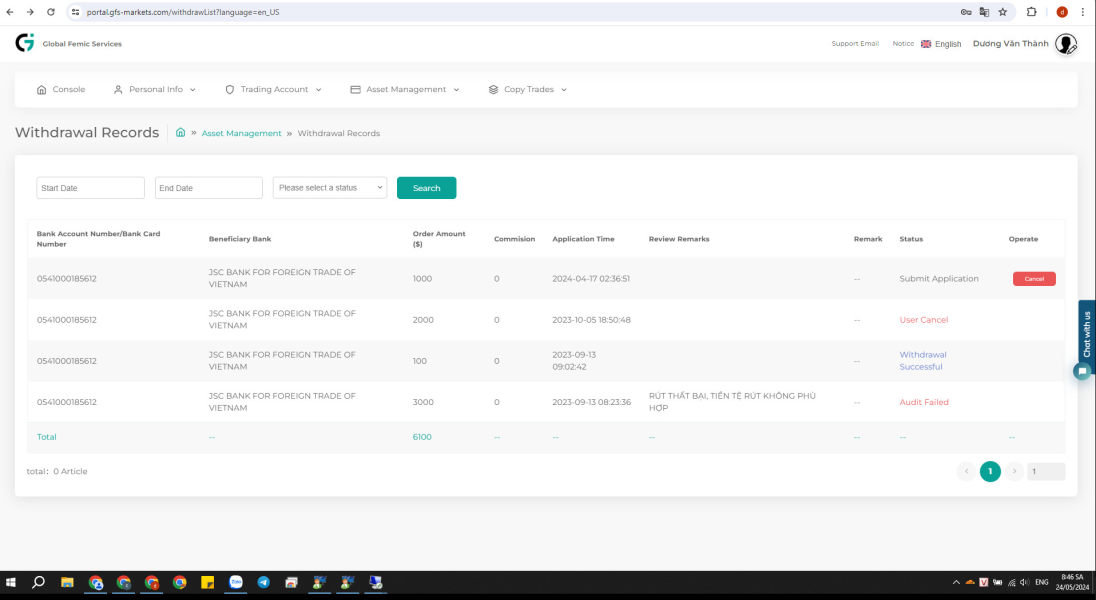
Task: Open Telegram from the taskbar
Action: 263,582
